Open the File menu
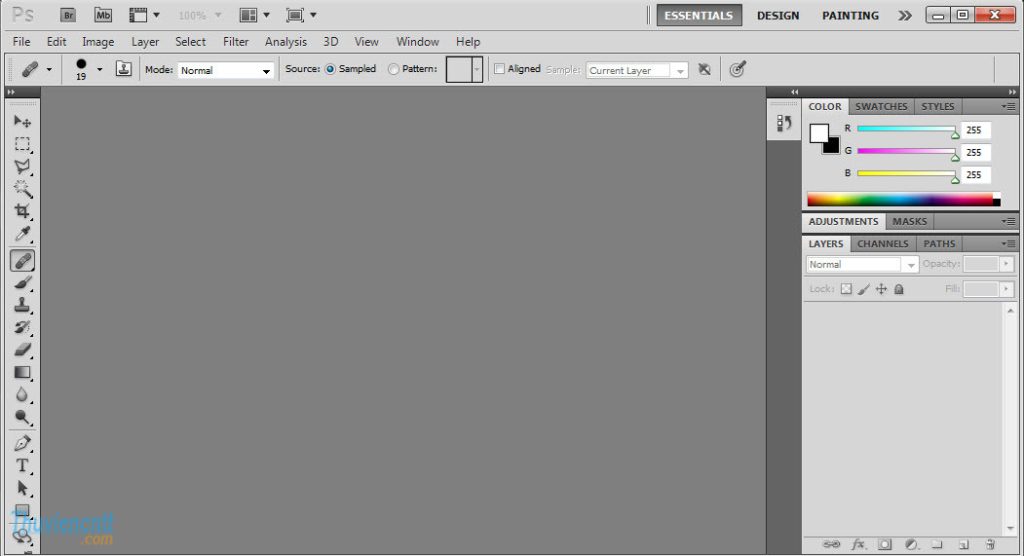The height and width of the screenshot is (556, 1024). point(22,41)
